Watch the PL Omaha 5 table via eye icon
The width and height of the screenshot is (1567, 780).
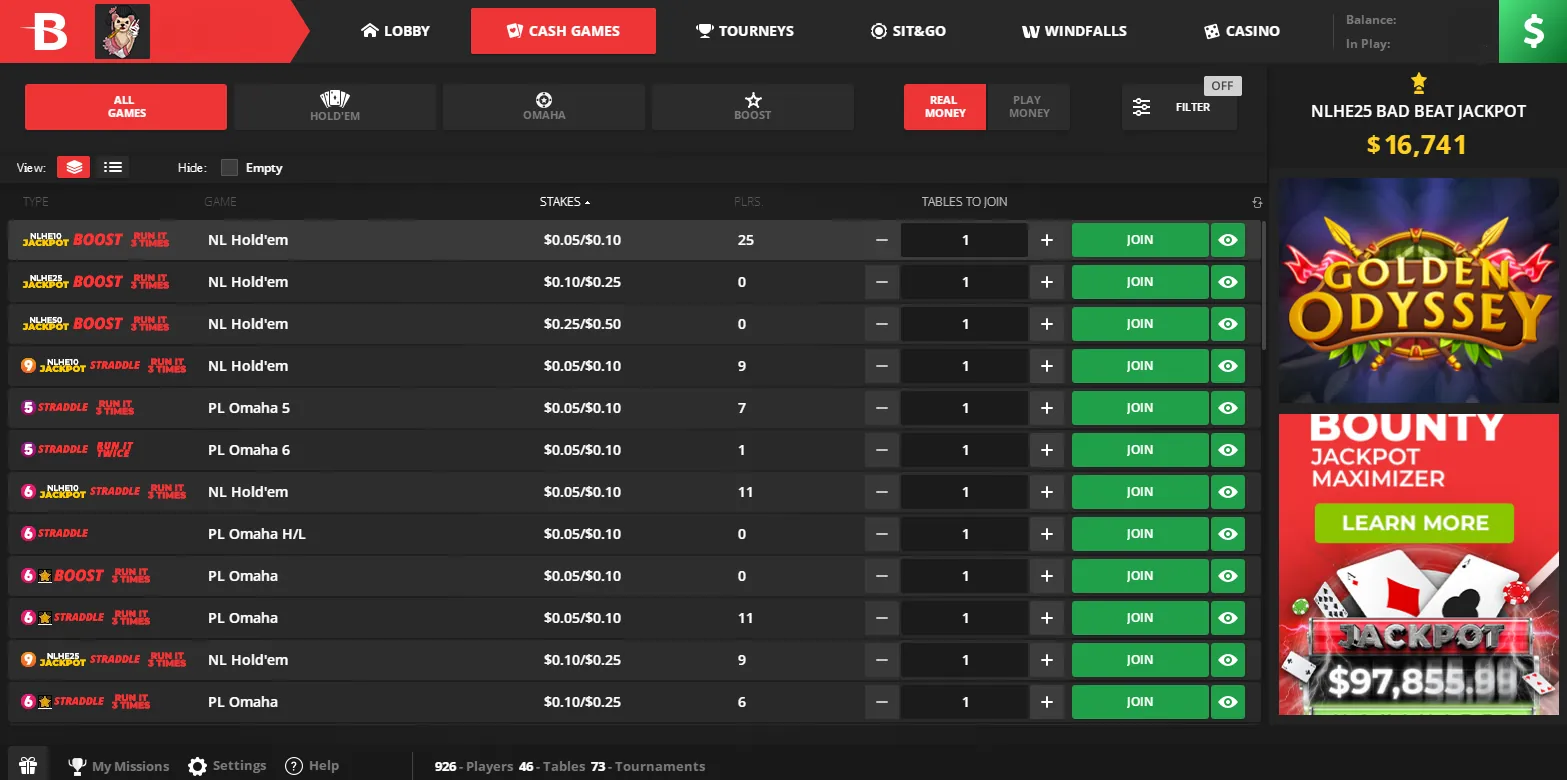[x=1228, y=408]
